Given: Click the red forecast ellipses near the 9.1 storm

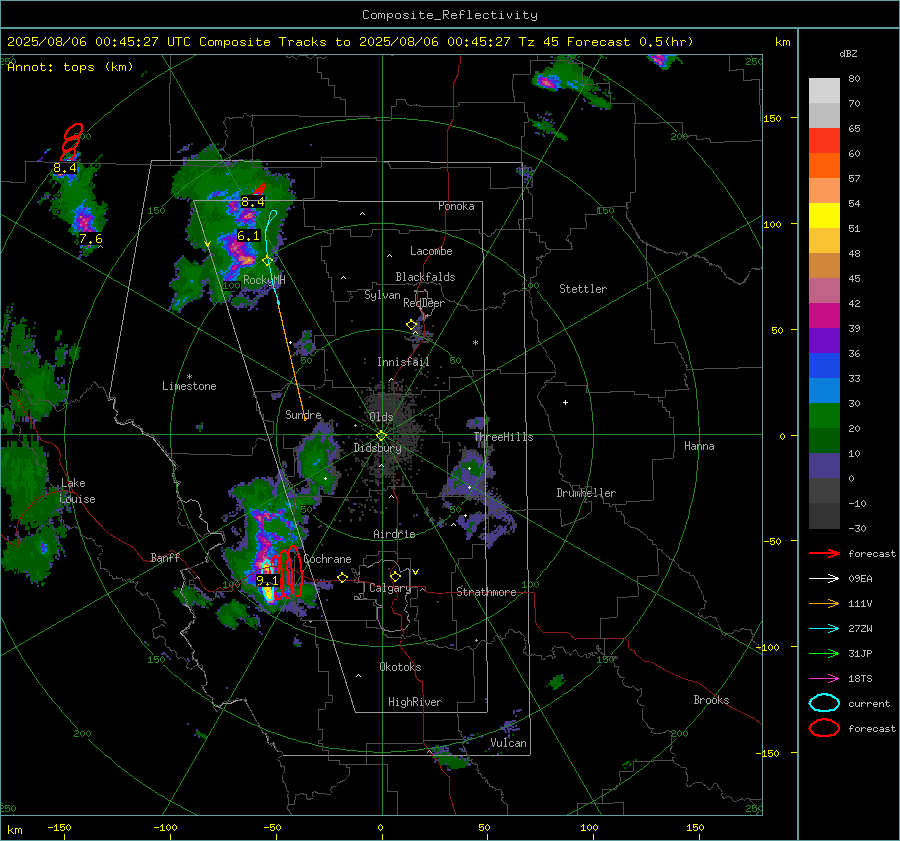Looking at the screenshot, I should point(287,573).
